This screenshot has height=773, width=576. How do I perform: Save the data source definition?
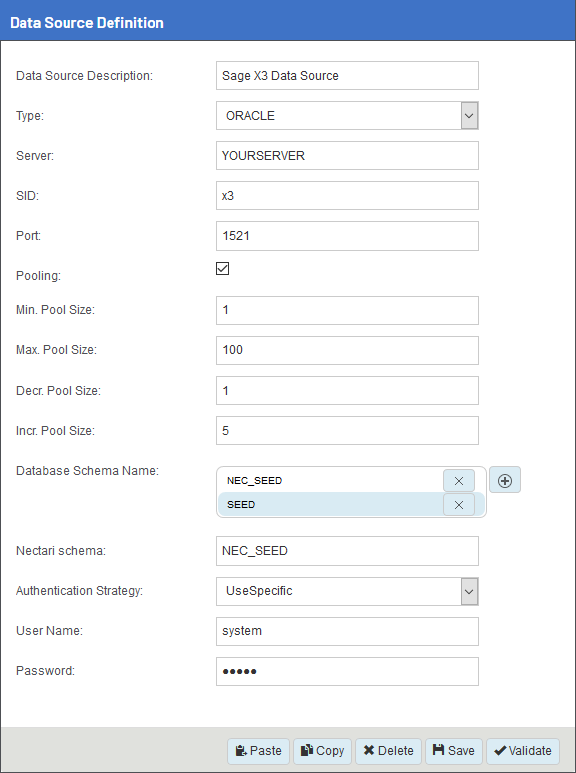point(454,751)
